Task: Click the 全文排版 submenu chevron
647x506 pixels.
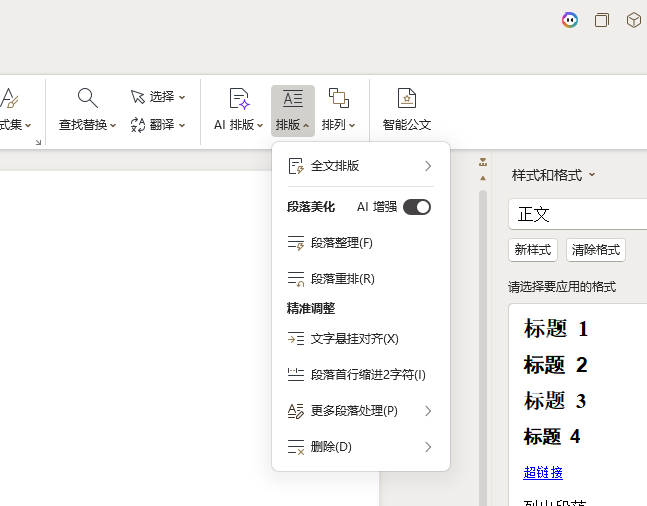Action: click(428, 166)
